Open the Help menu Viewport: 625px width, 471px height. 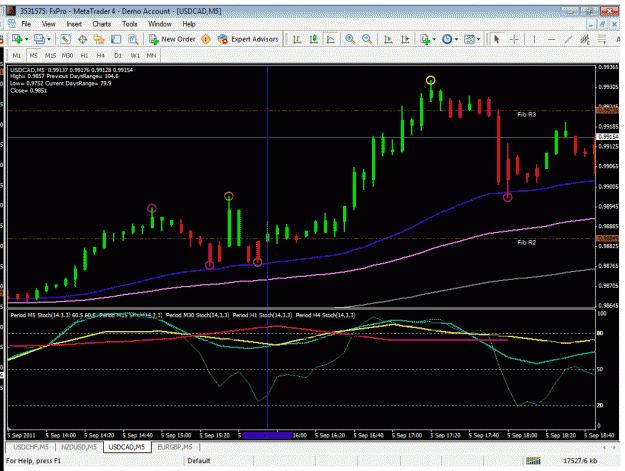click(189, 24)
